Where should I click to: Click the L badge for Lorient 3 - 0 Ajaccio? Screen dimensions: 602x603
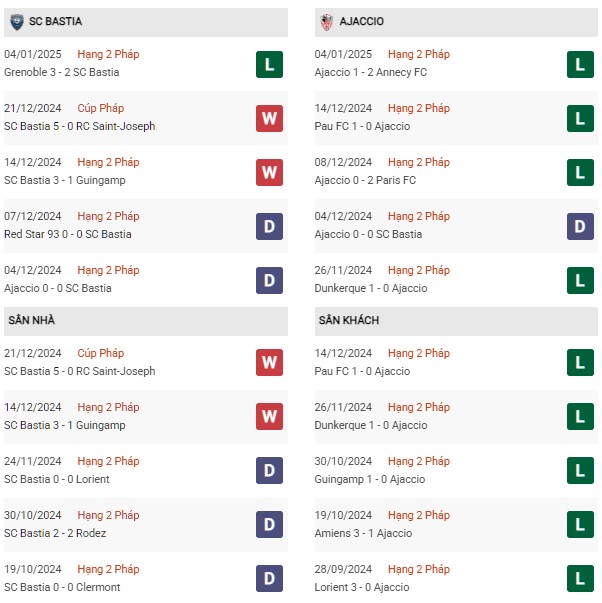[580, 578]
